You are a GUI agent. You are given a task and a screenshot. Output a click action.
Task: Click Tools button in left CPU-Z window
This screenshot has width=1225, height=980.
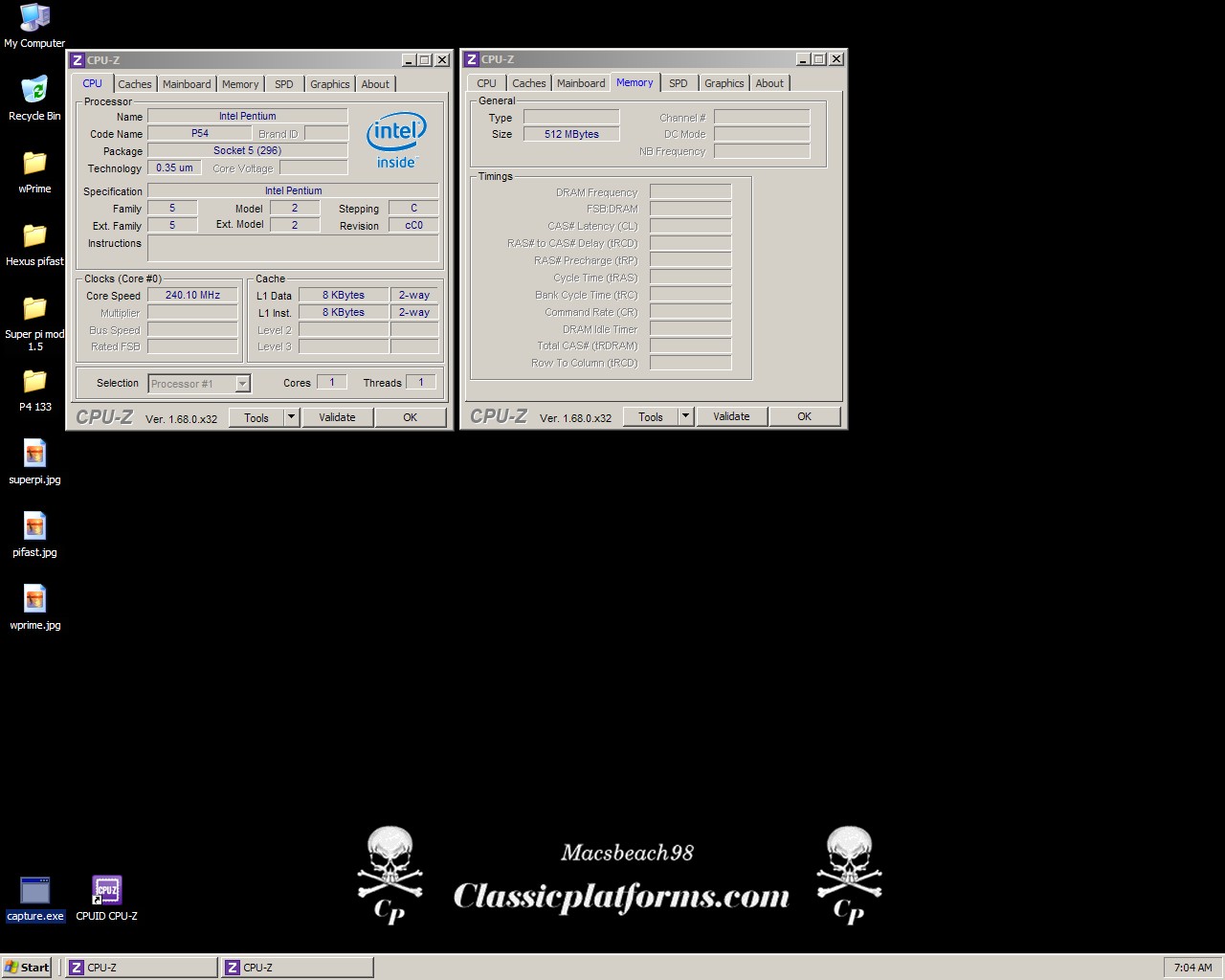(256, 417)
